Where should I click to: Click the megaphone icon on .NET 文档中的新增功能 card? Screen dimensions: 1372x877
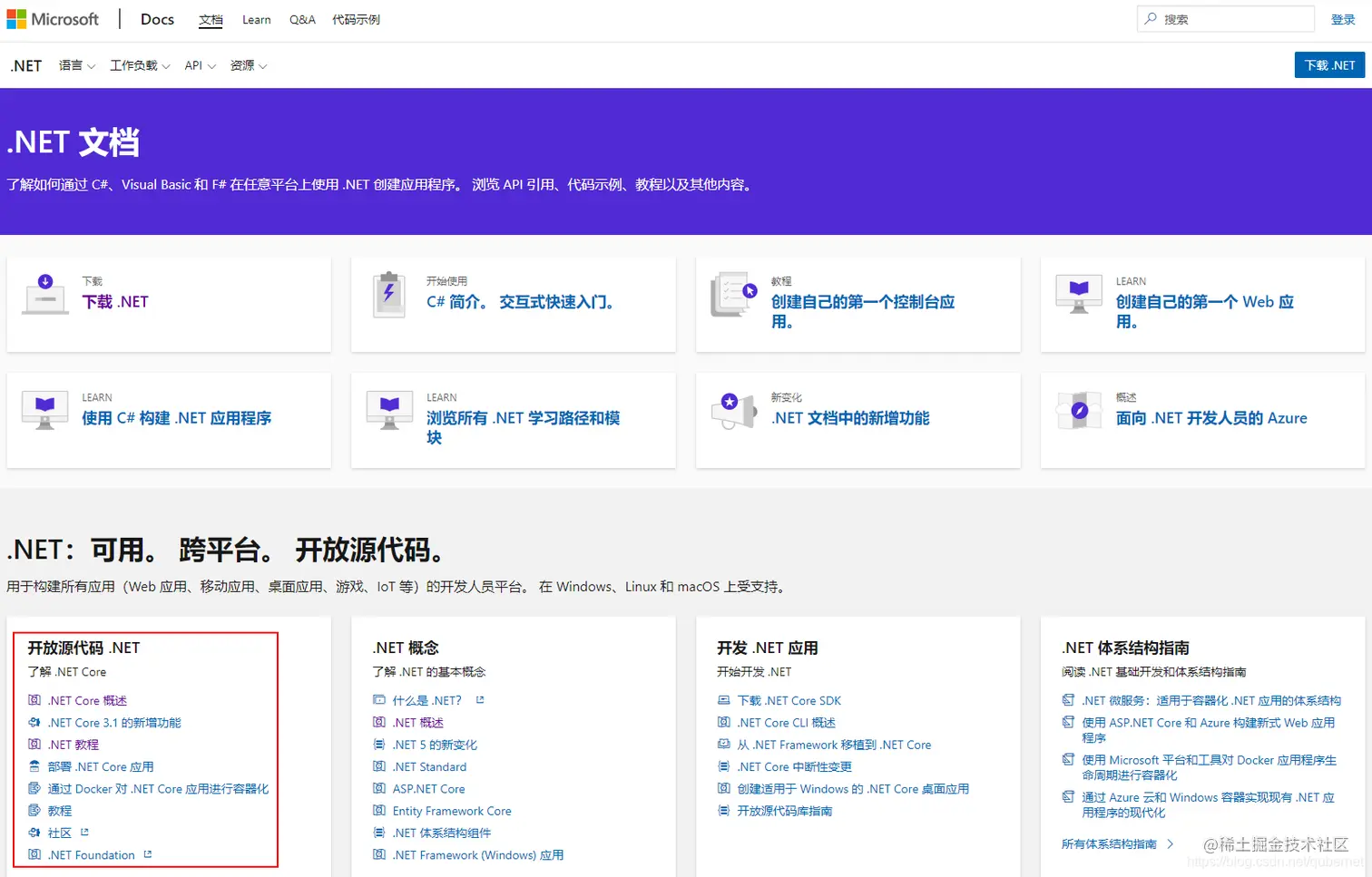[734, 410]
